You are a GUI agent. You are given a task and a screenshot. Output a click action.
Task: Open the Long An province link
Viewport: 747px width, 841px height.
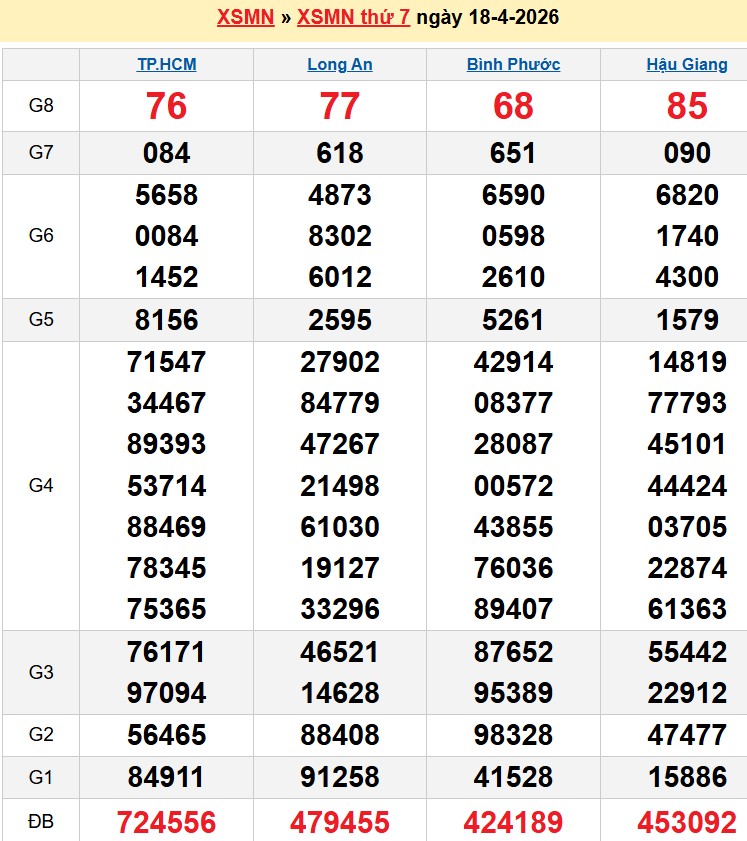coord(340,64)
